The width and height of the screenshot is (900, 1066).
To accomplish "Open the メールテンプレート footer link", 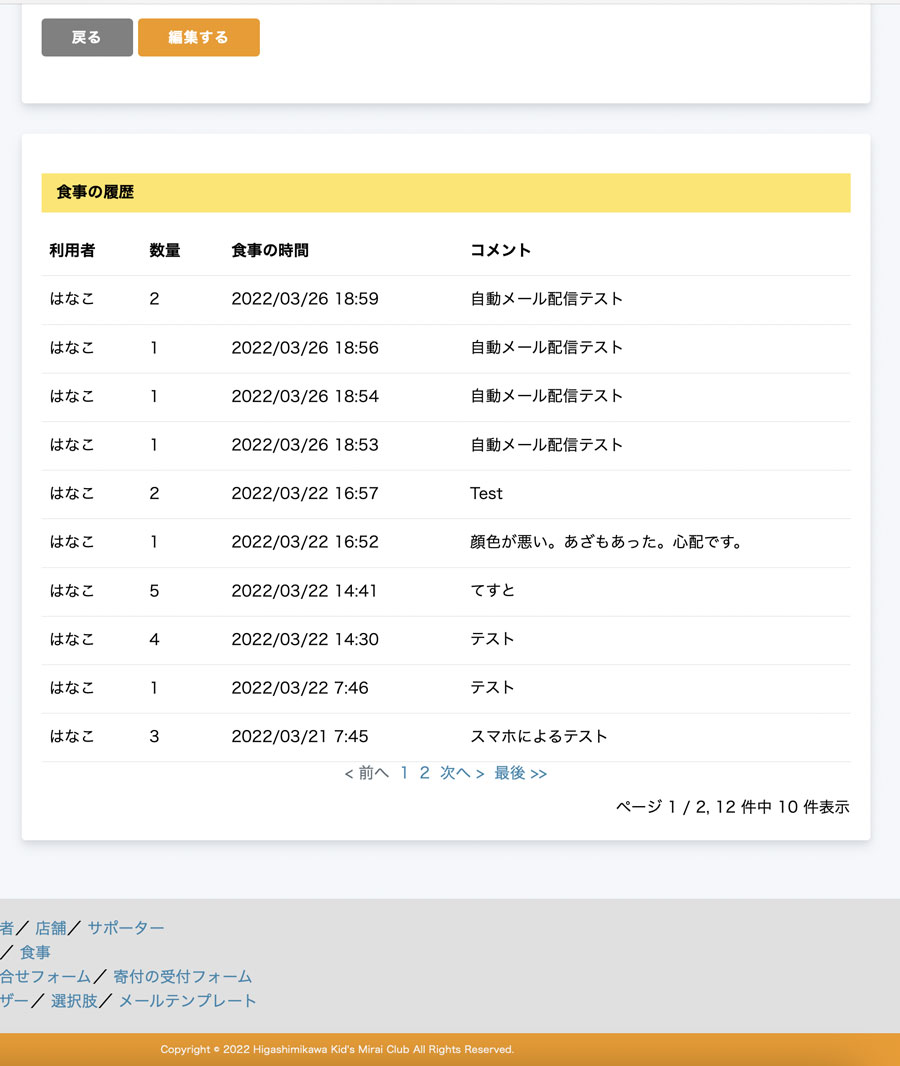I will [x=188, y=1001].
